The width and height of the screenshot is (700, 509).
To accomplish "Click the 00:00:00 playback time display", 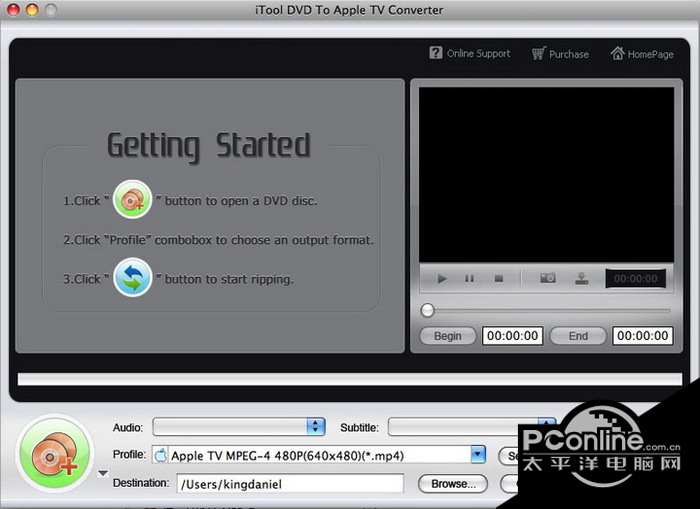I will [635, 279].
